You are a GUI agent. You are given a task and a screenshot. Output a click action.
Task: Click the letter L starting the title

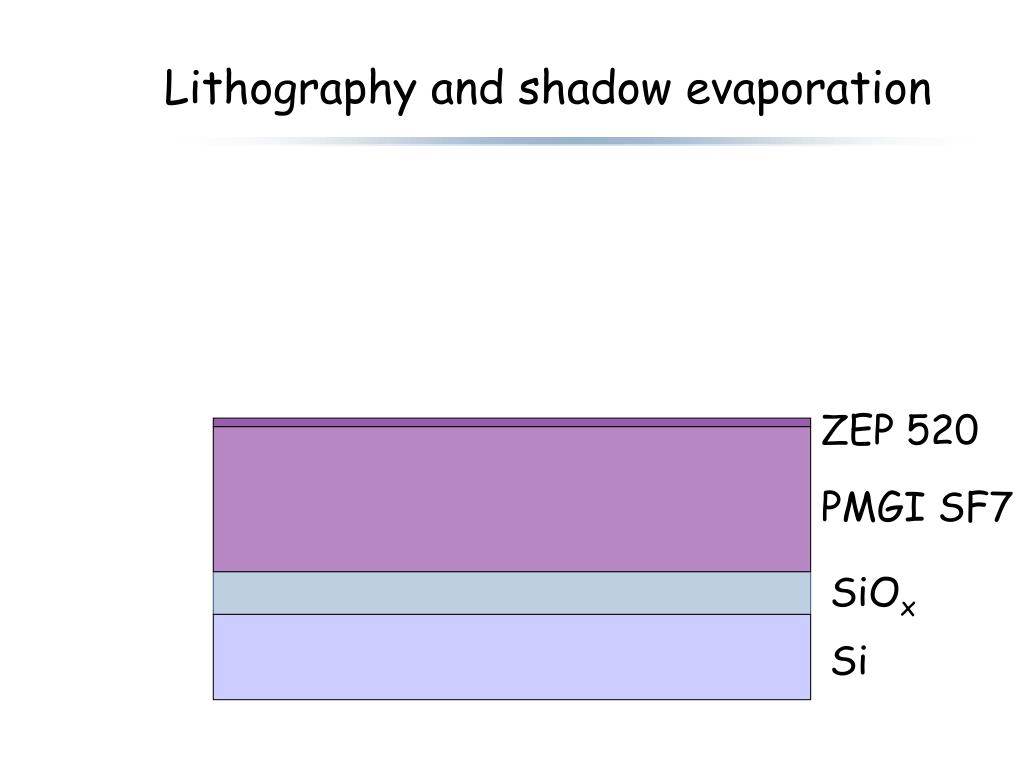(174, 88)
